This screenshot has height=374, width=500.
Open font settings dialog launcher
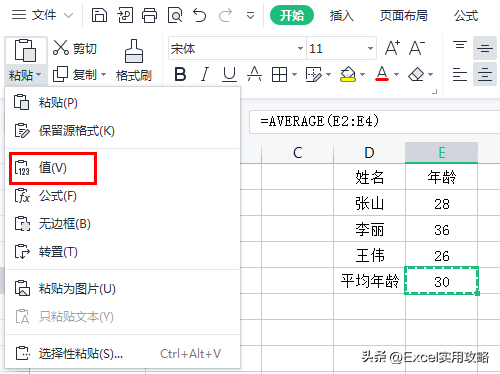point(434,92)
